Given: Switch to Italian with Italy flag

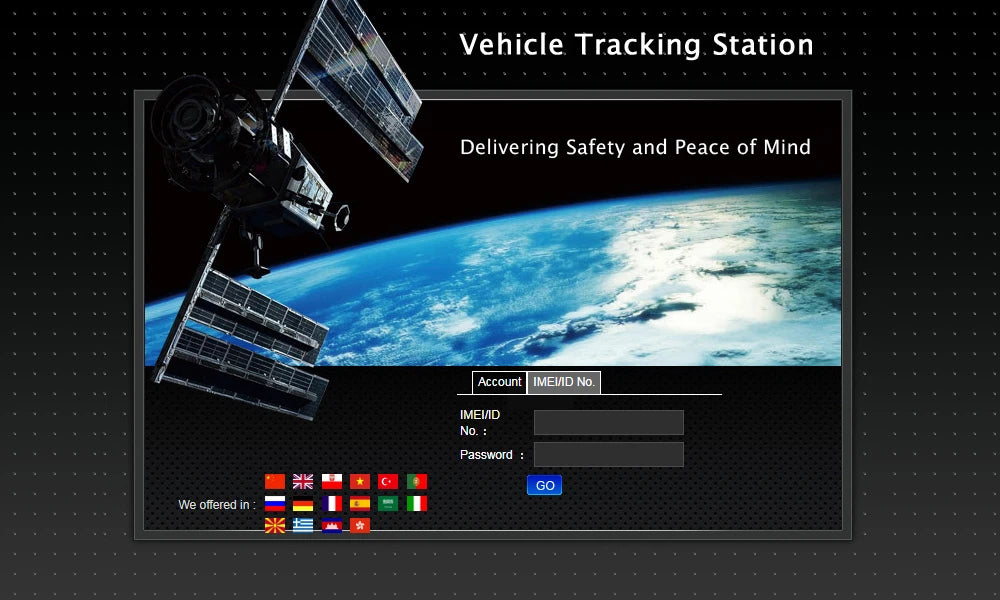Looking at the screenshot, I should click(x=417, y=504).
